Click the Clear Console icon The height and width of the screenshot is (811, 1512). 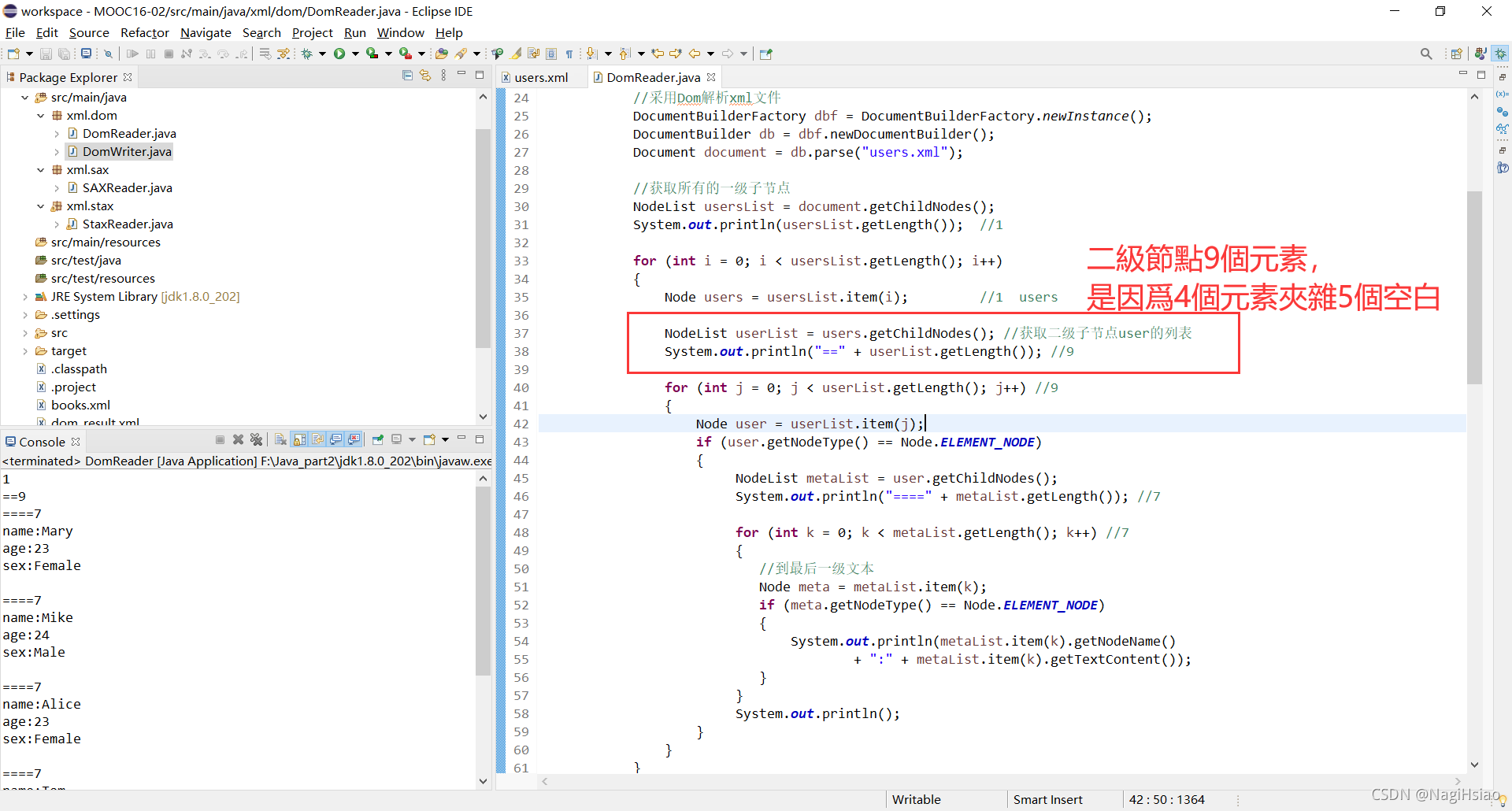(x=280, y=439)
